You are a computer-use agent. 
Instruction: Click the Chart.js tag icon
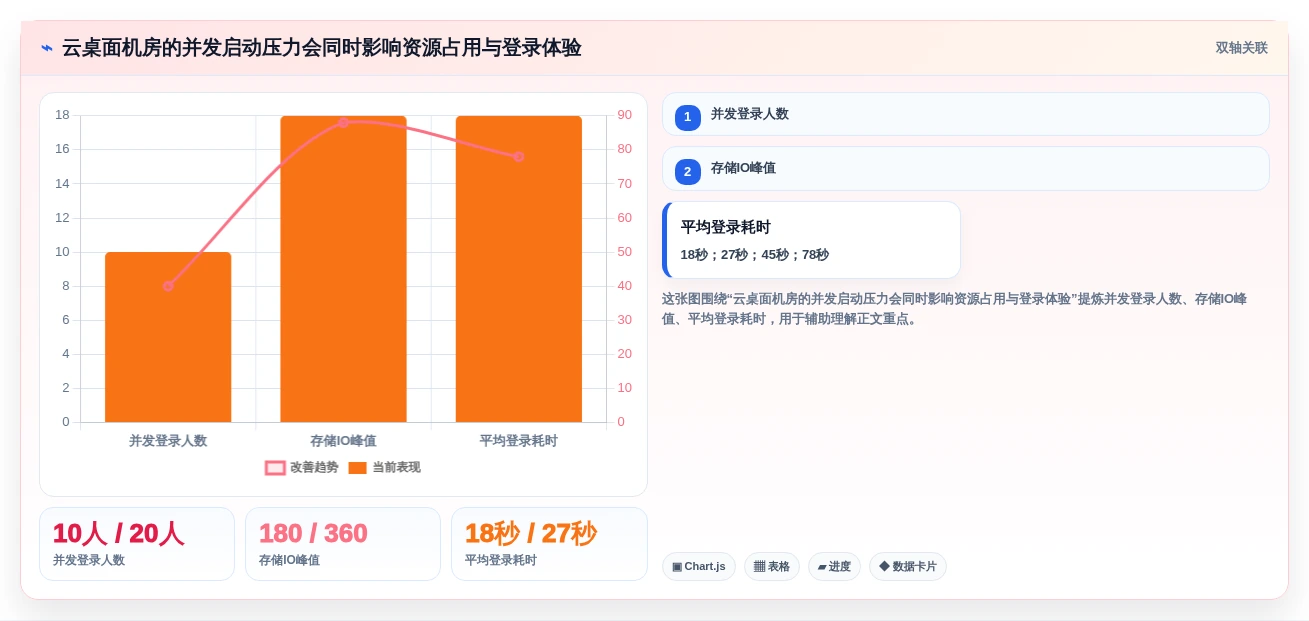pyautogui.click(x=677, y=567)
